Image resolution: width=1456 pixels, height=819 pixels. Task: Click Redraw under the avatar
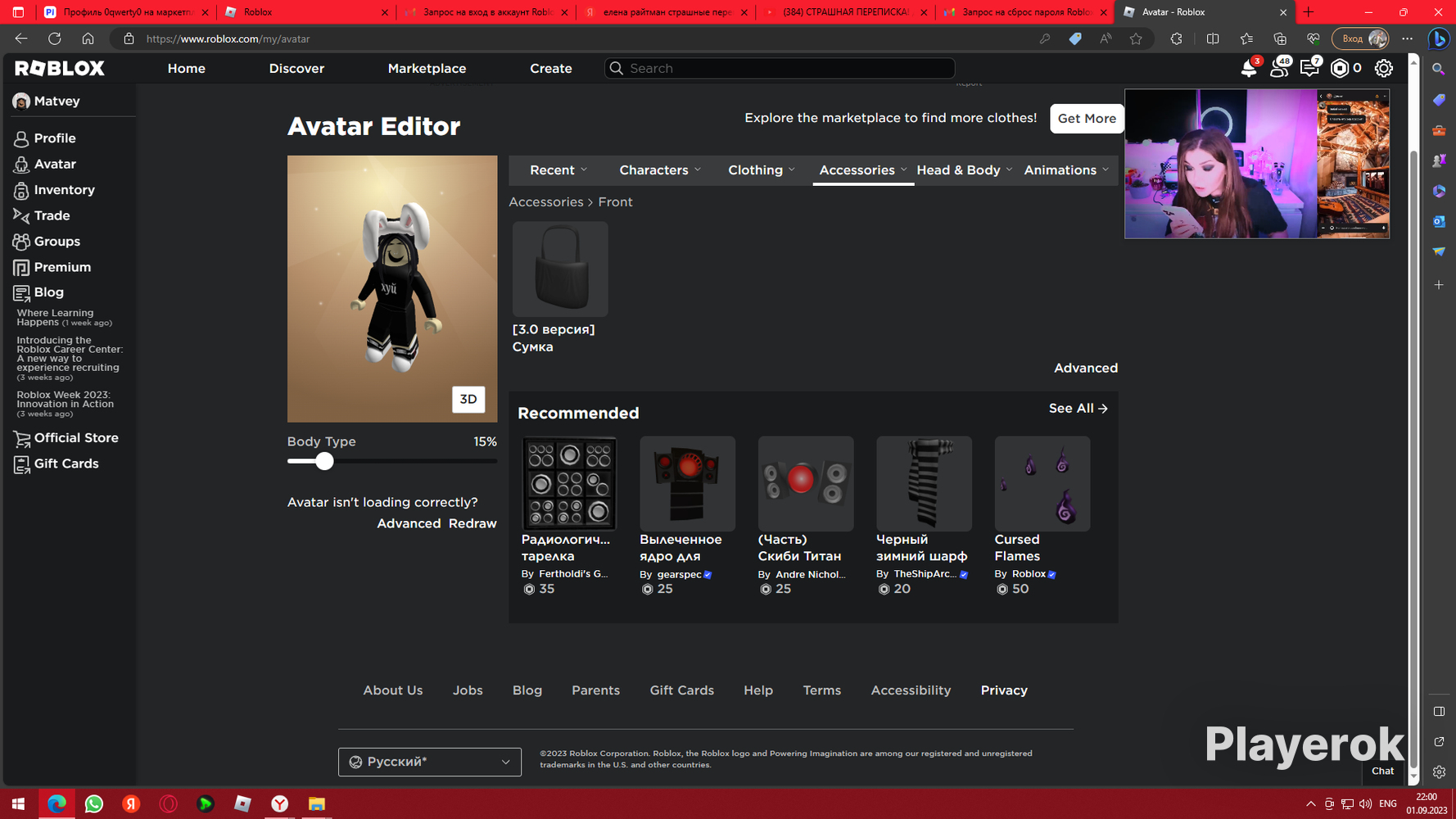point(473,523)
